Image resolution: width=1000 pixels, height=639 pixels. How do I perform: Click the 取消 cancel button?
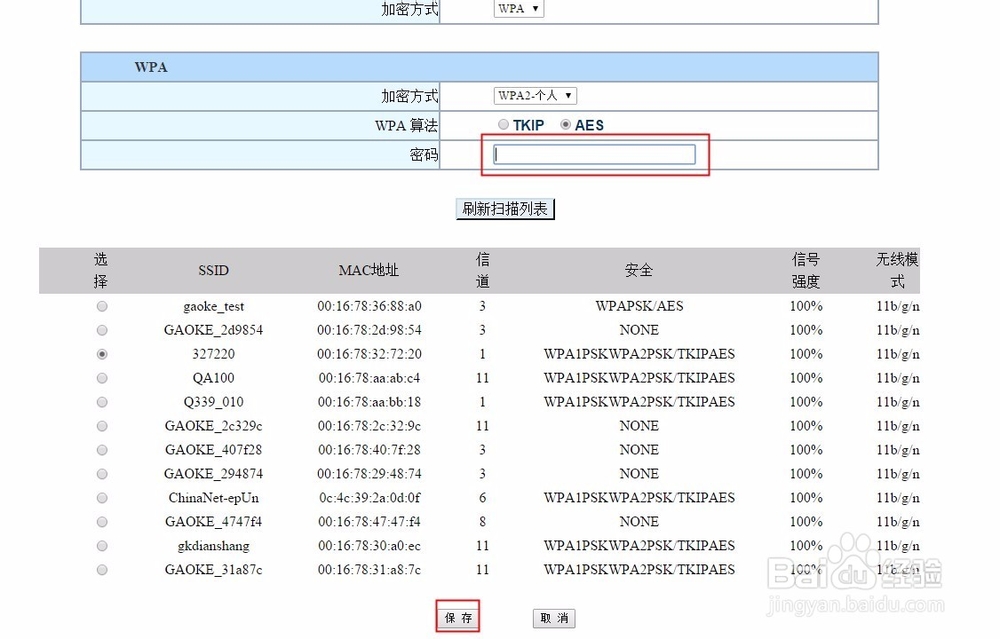[553, 618]
